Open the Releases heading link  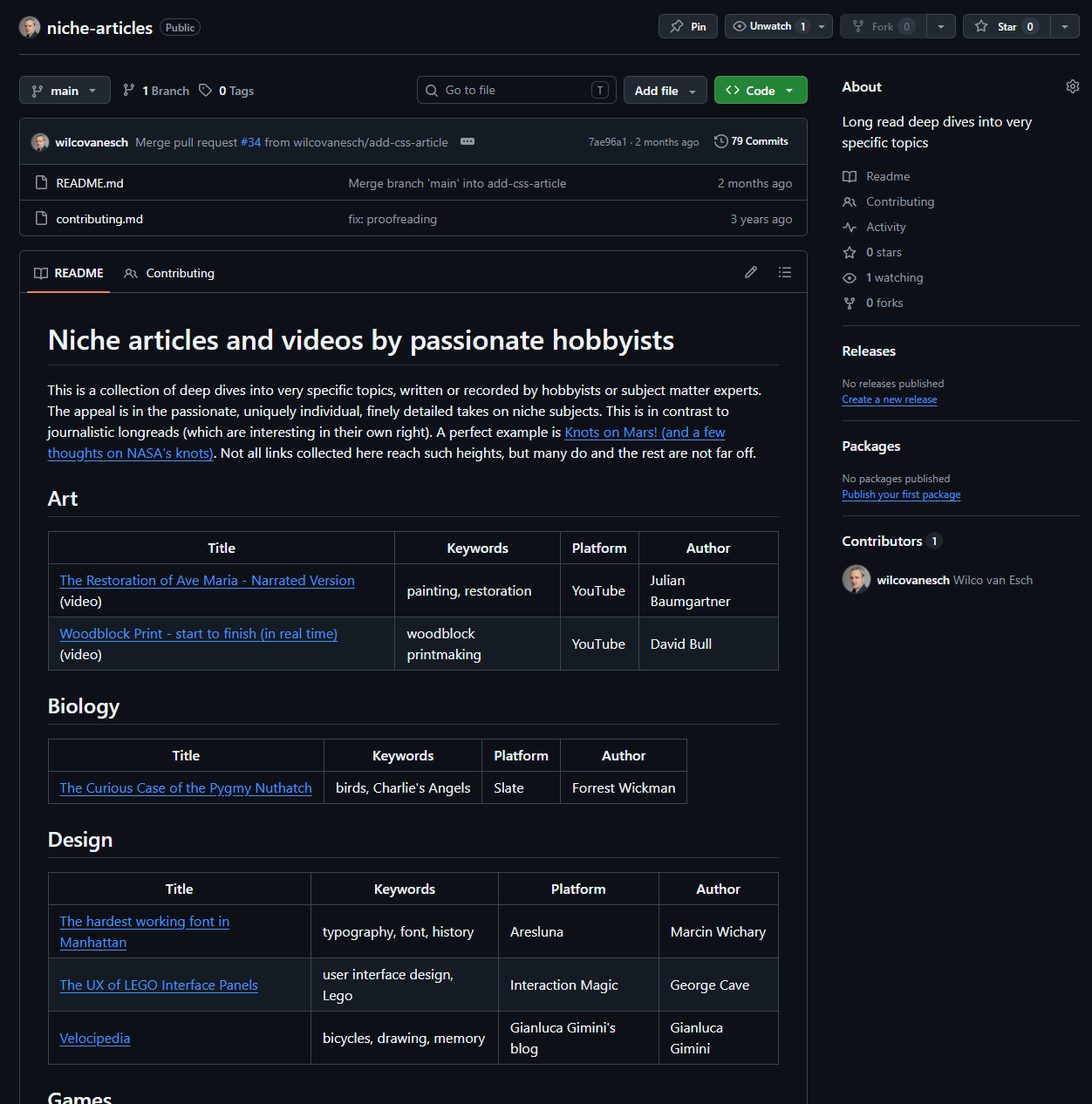[869, 351]
